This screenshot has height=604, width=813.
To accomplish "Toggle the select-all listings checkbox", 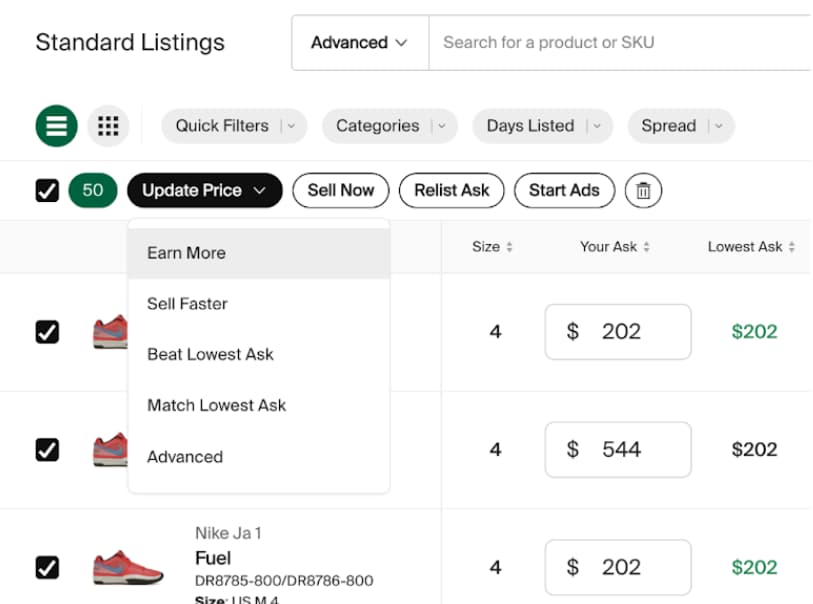I will point(47,190).
